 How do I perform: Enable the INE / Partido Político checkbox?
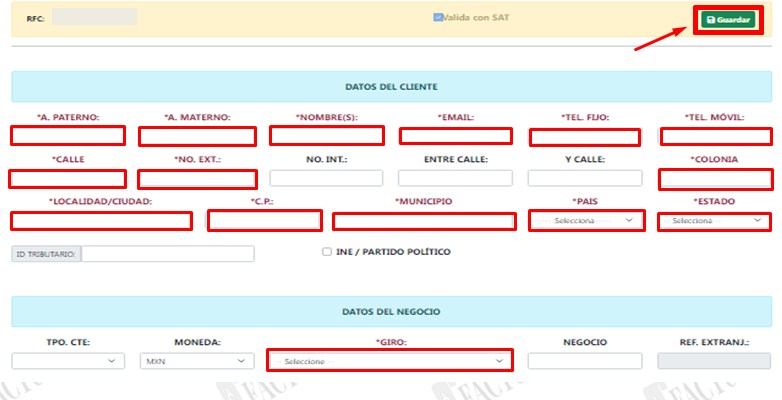pos(327,252)
